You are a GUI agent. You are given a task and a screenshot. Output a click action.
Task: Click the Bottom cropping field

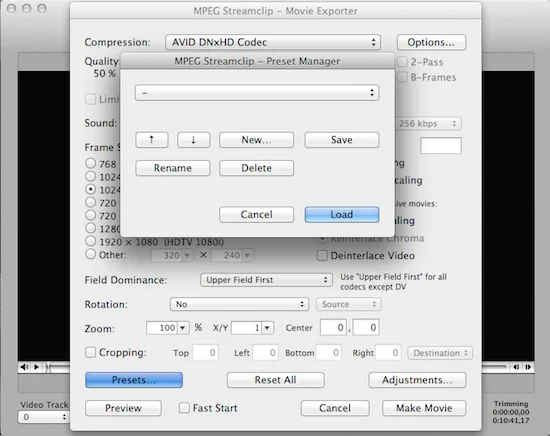click(x=328, y=353)
